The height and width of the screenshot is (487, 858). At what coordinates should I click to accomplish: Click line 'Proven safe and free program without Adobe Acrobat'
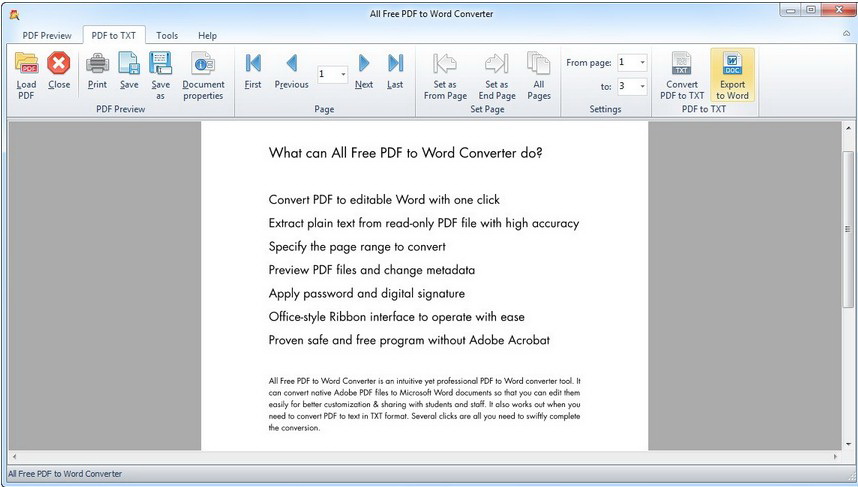tap(409, 340)
